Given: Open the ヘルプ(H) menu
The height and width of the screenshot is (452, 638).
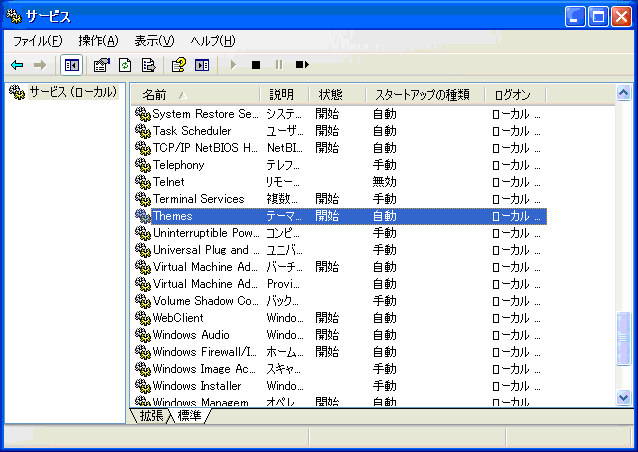Looking at the screenshot, I should pos(213,41).
